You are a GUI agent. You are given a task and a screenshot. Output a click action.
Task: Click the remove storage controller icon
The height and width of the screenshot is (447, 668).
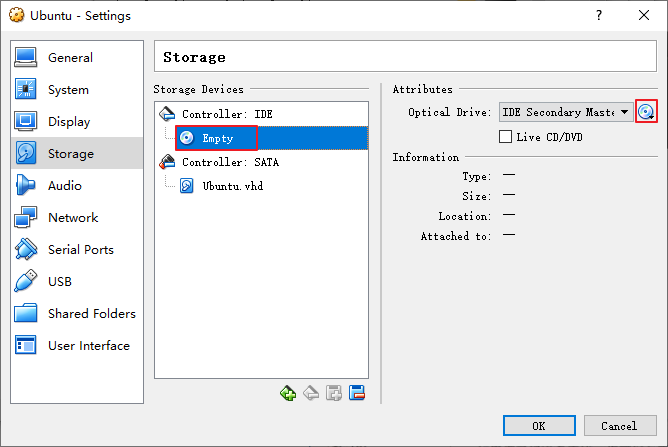click(311, 393)
